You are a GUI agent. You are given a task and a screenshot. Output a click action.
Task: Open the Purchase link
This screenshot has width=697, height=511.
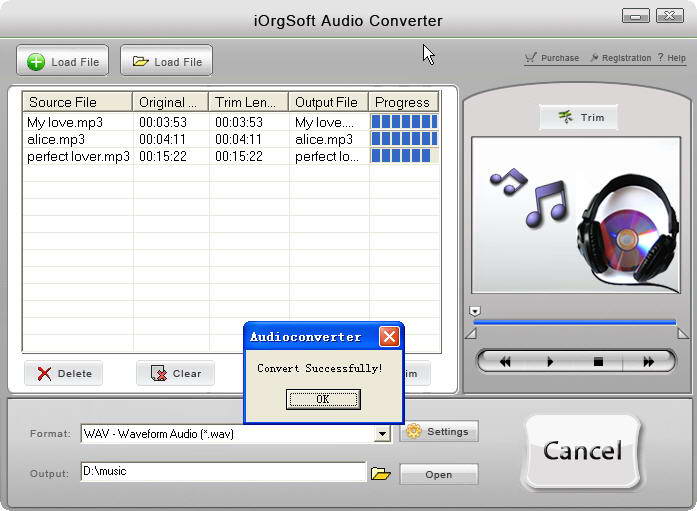point(552,58)
